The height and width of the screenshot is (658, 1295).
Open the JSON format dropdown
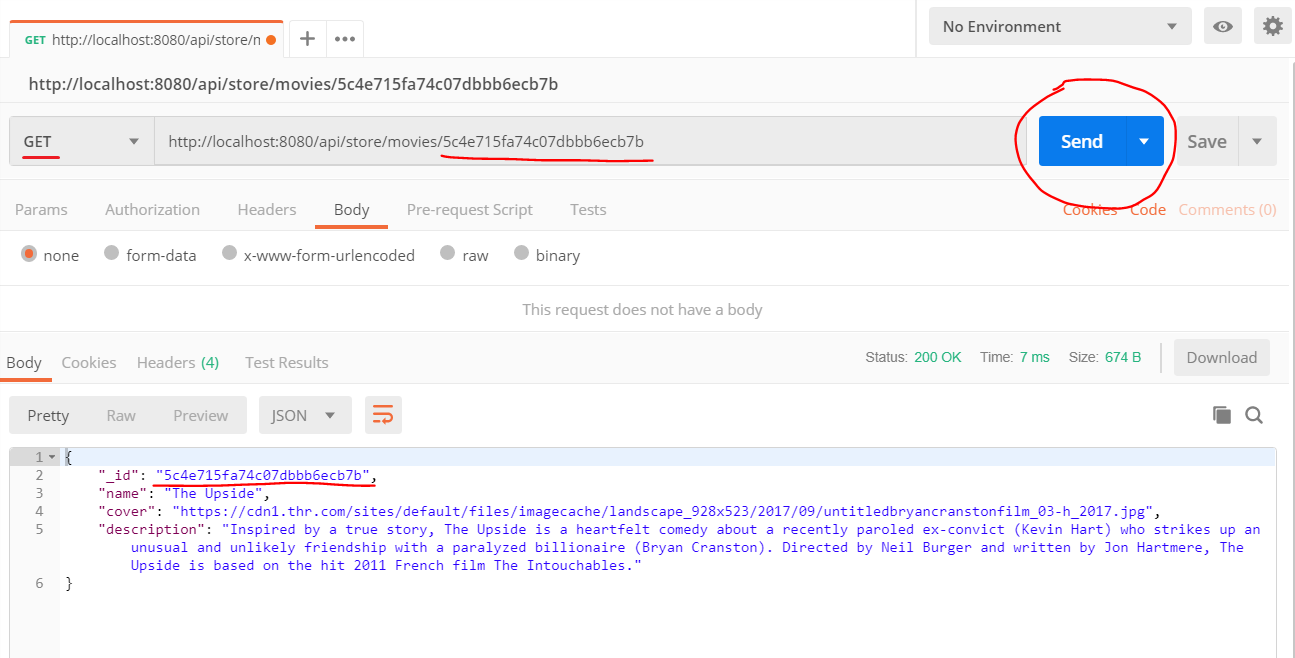click(304, 415)
